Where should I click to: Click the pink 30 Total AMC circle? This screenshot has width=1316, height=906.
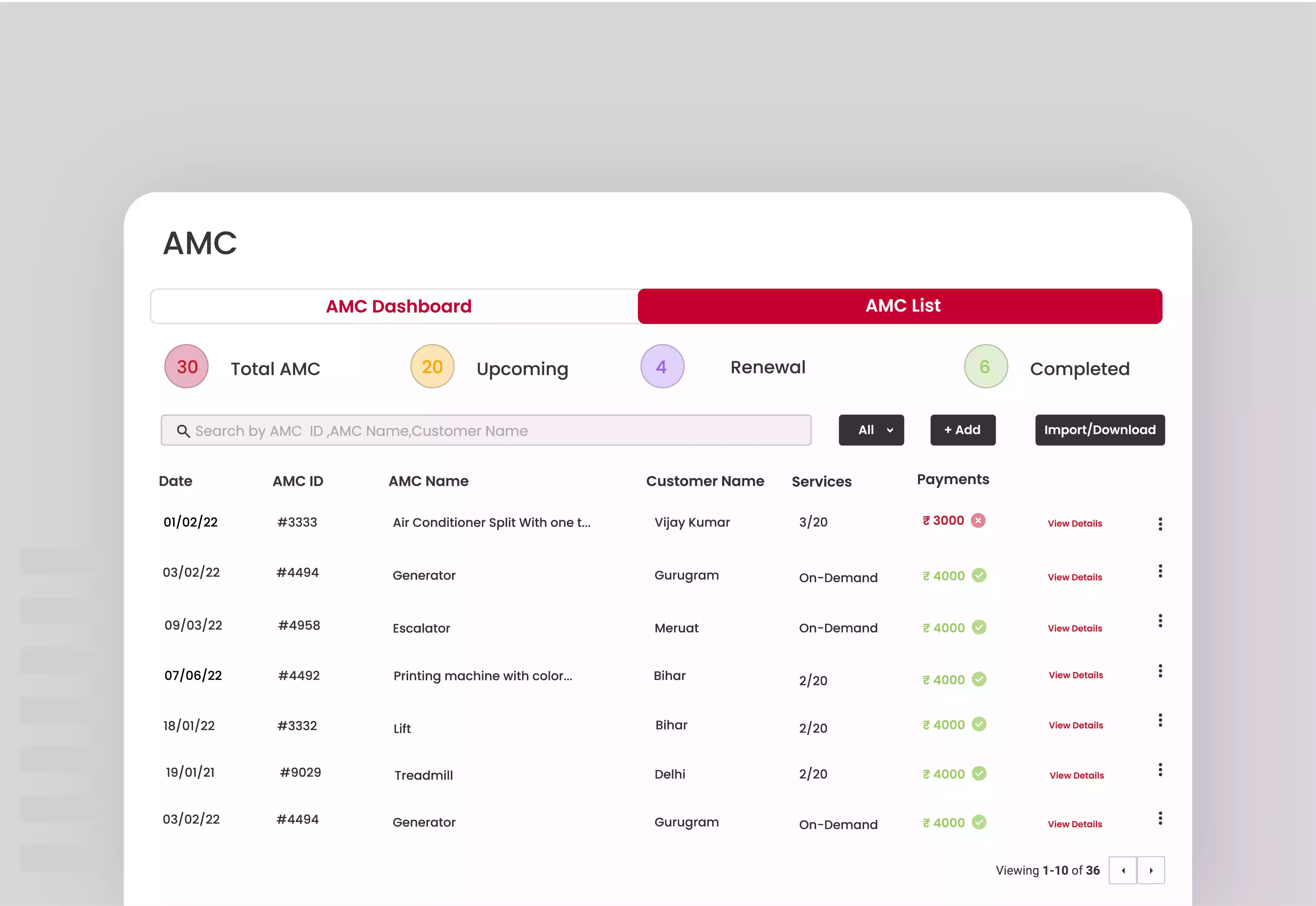[186, 367]
